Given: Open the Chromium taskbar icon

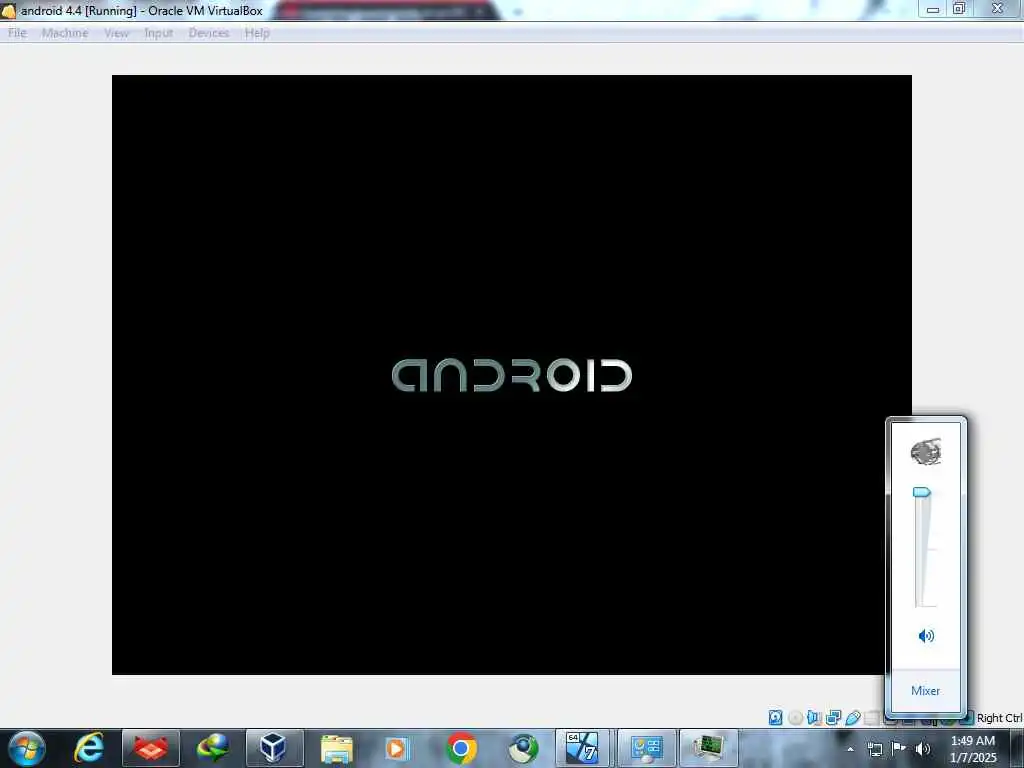Looking at the screenshot, I should tap(523, 748).
